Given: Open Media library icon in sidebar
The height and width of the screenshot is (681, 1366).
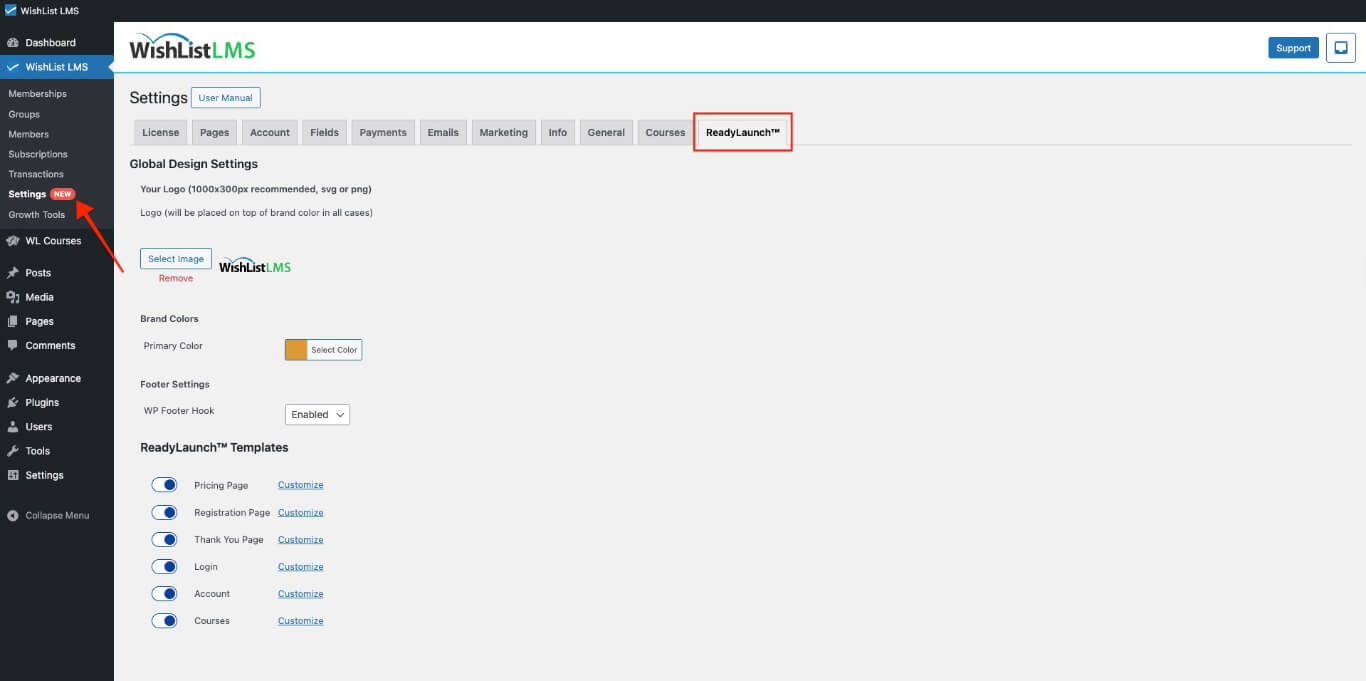Looking at the screenshot, I should pos(13,297).
